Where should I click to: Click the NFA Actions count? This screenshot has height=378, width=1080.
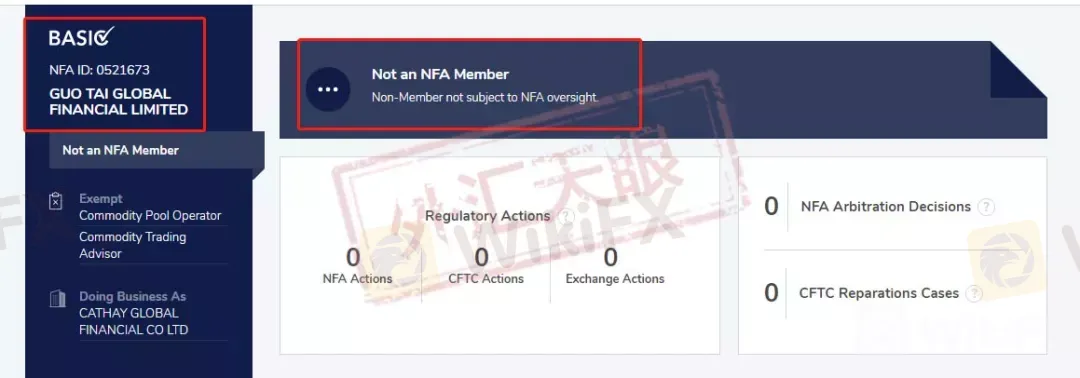tap(353, 258)
